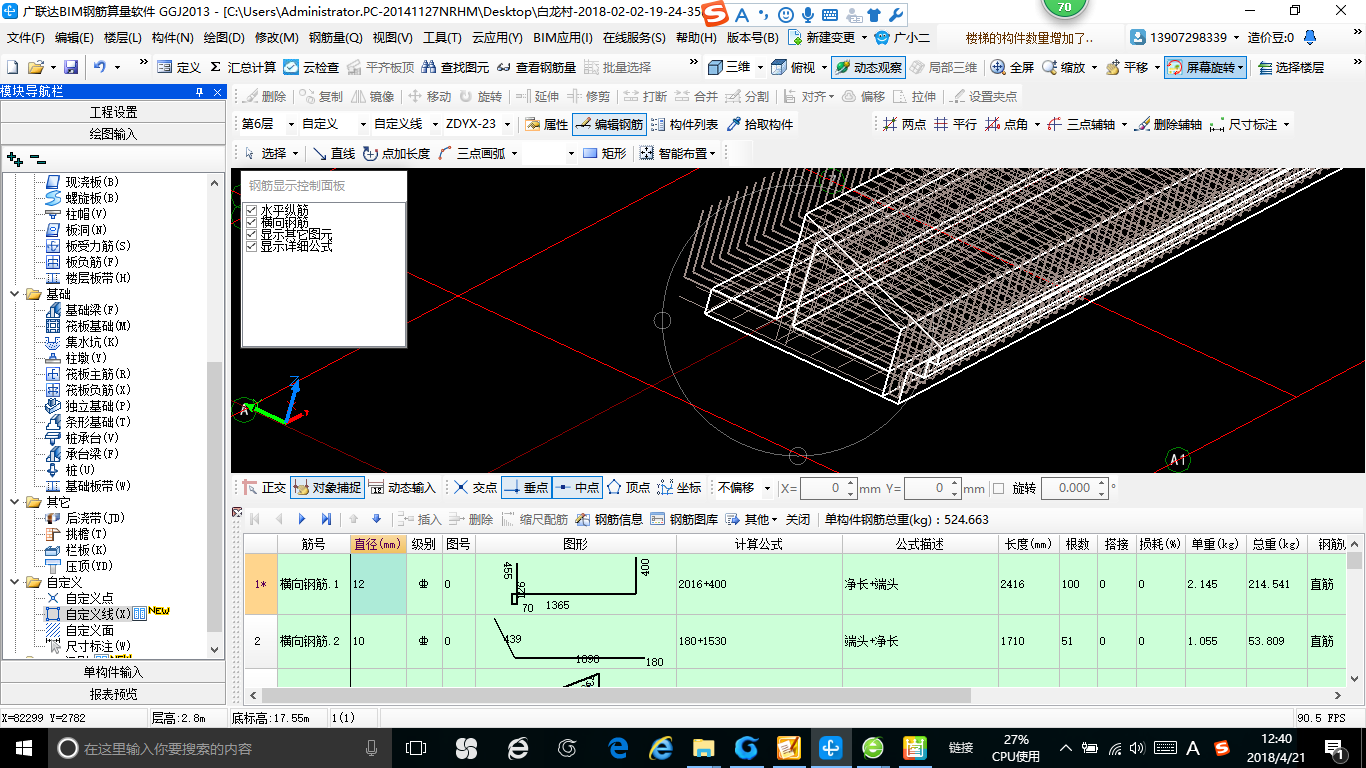Click 查看钢筋量 view rebar quantity
This screenshot has width=1366, height=768.
click(x=536, y=67)
